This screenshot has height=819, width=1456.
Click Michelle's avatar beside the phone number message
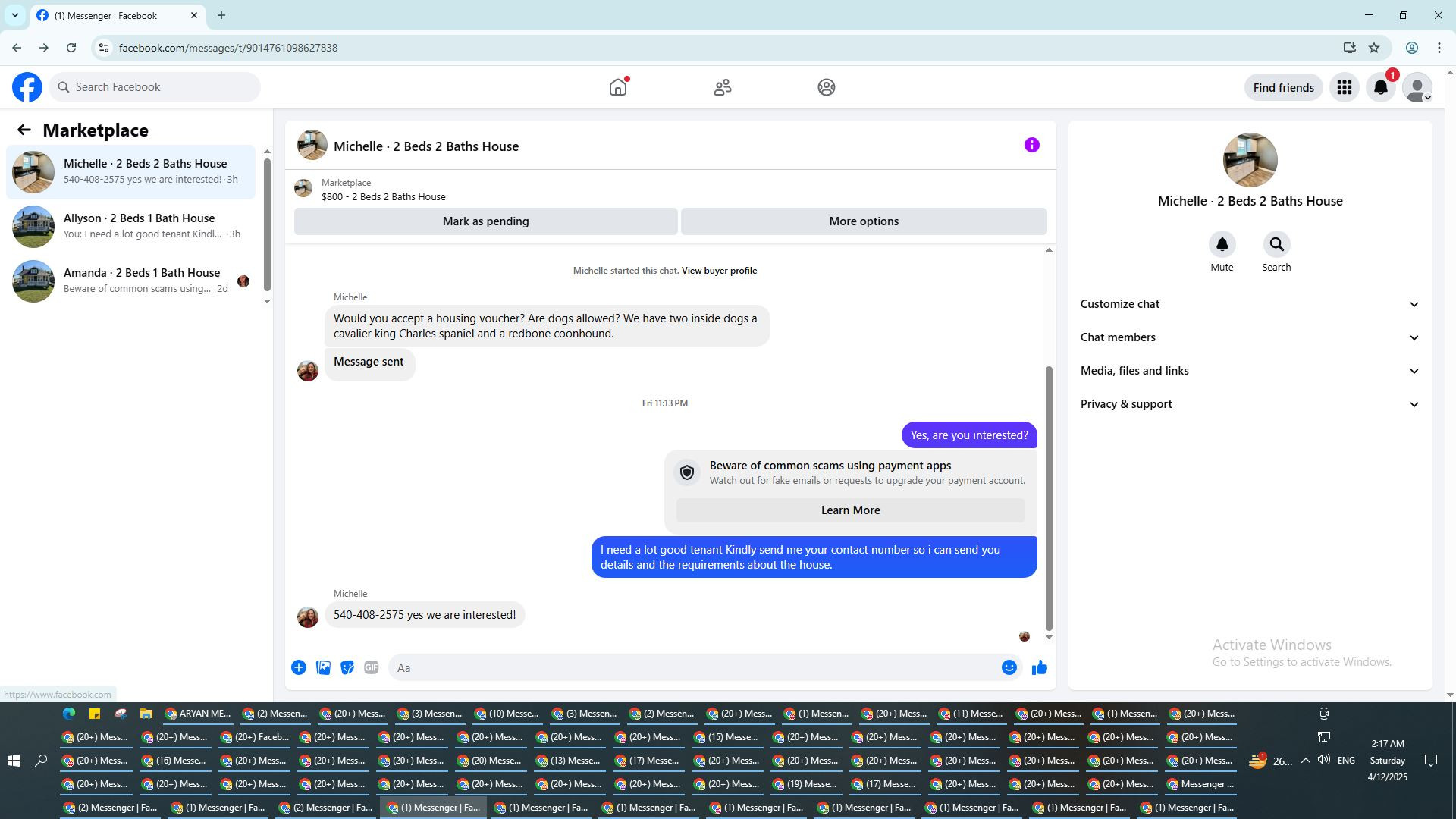point(308,617)
